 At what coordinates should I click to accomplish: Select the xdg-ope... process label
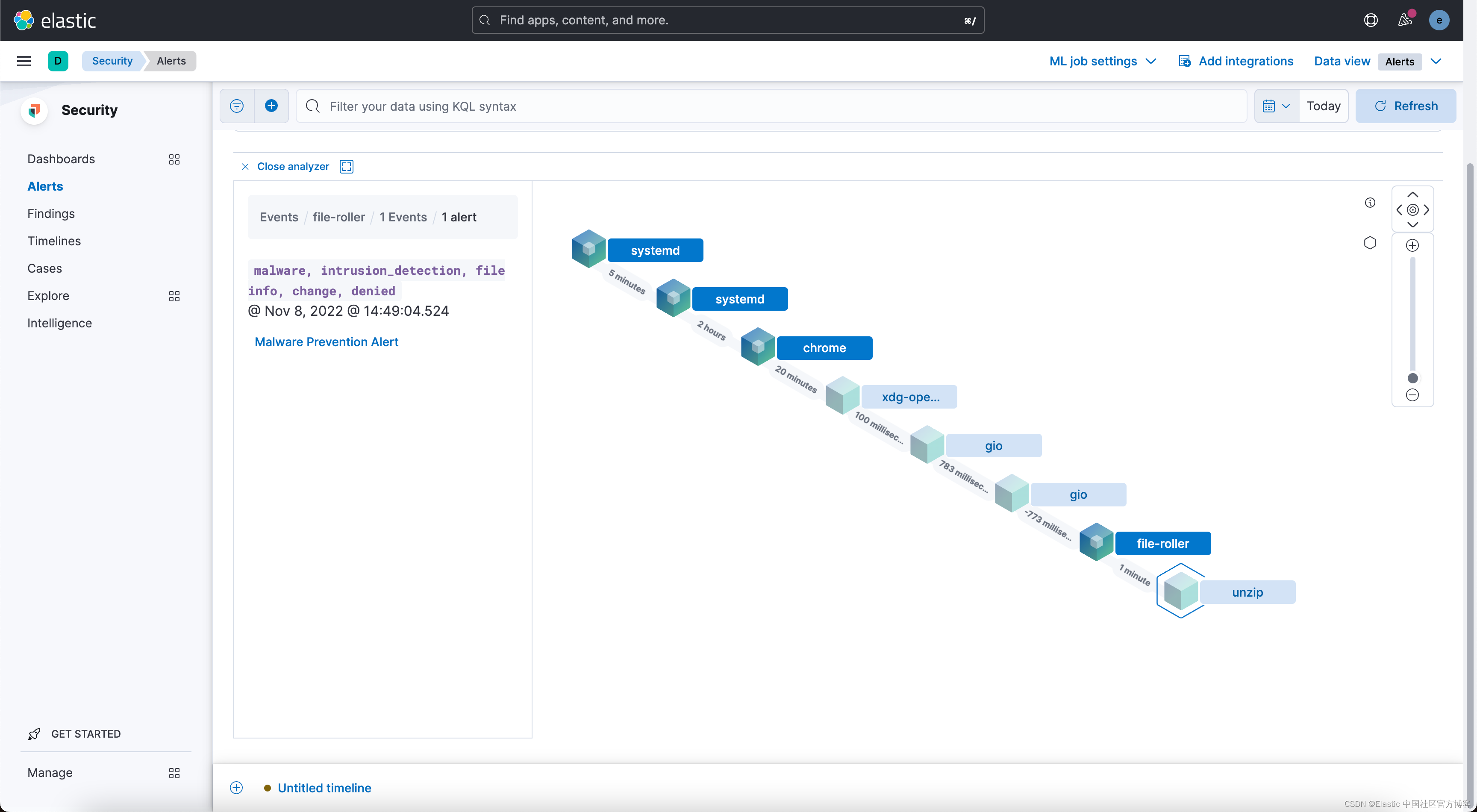coord(909,397)
